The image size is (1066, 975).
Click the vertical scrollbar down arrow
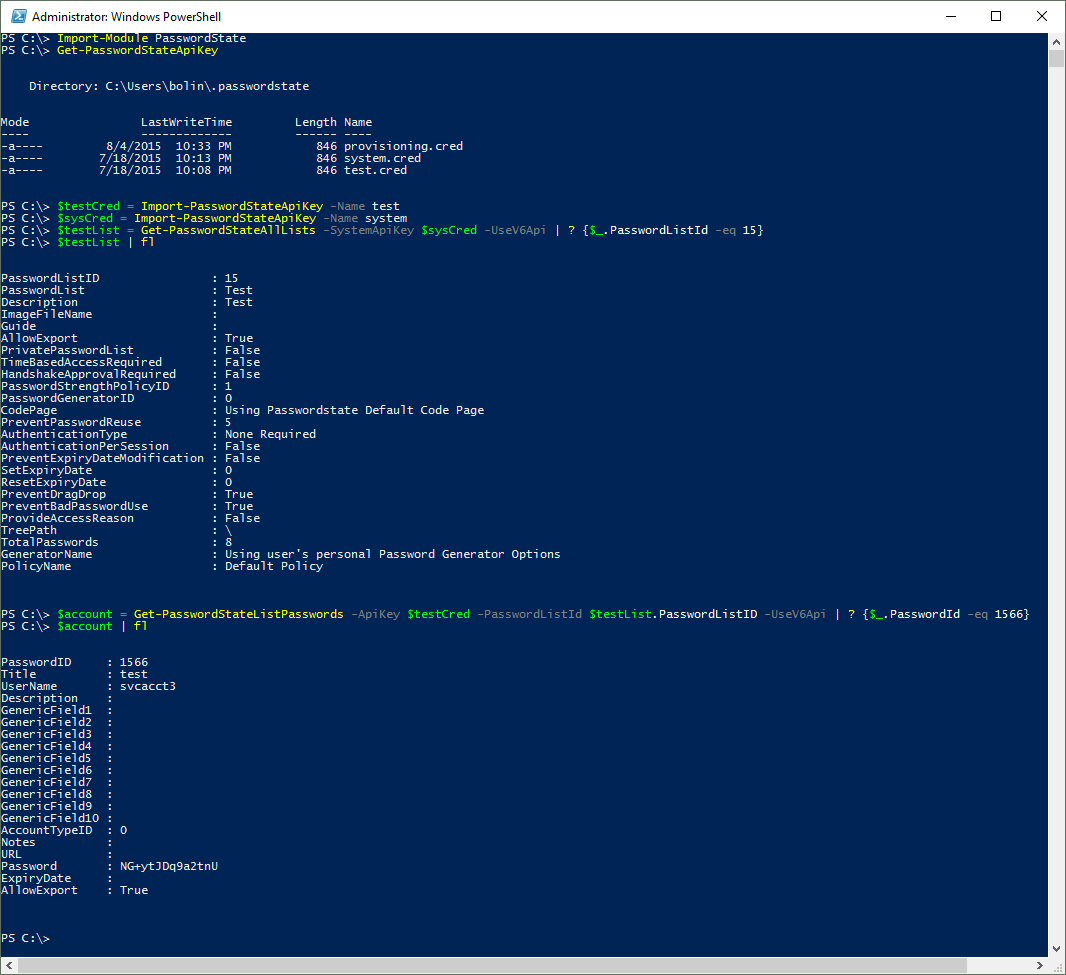[x=1056, y=949]
